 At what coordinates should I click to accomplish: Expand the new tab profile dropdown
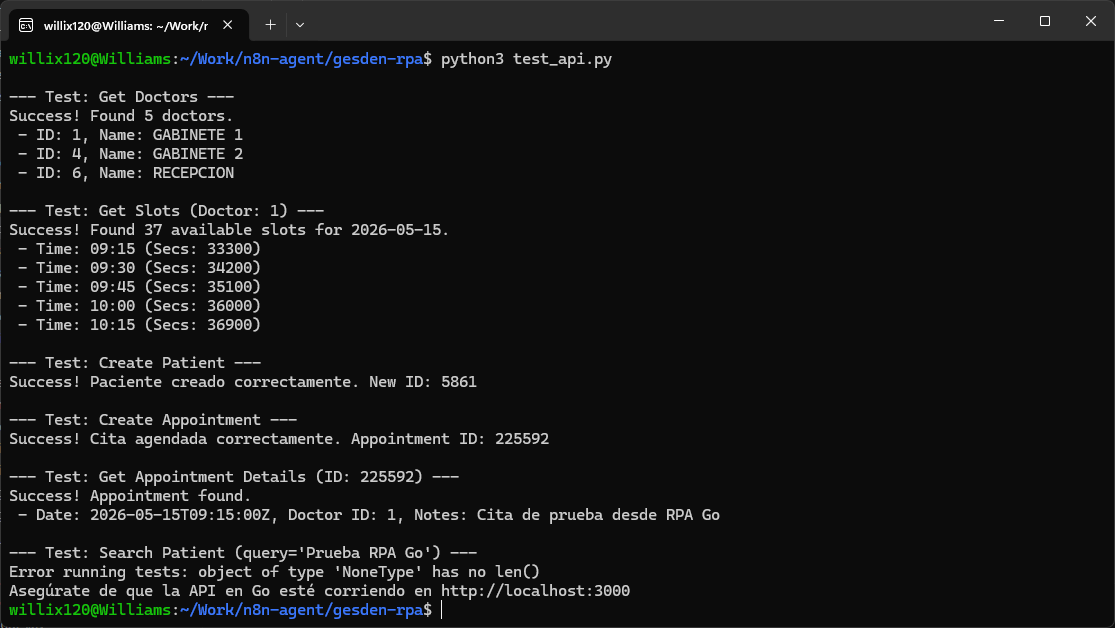pos(300,25)
